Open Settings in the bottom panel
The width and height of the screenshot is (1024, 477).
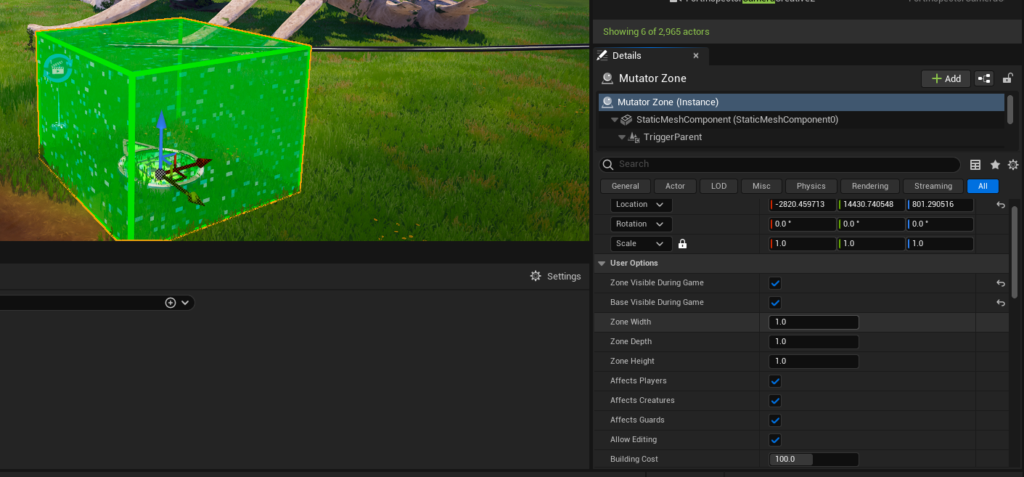tap(556, 276)
